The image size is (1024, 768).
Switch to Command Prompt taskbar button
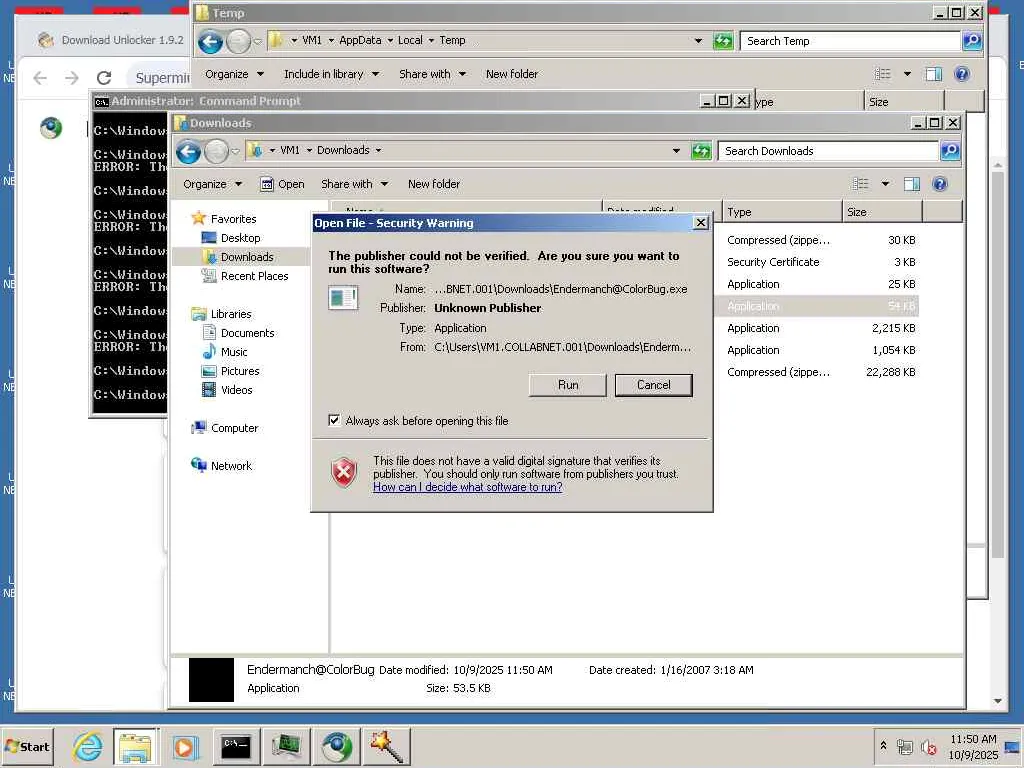coord(236,746)
